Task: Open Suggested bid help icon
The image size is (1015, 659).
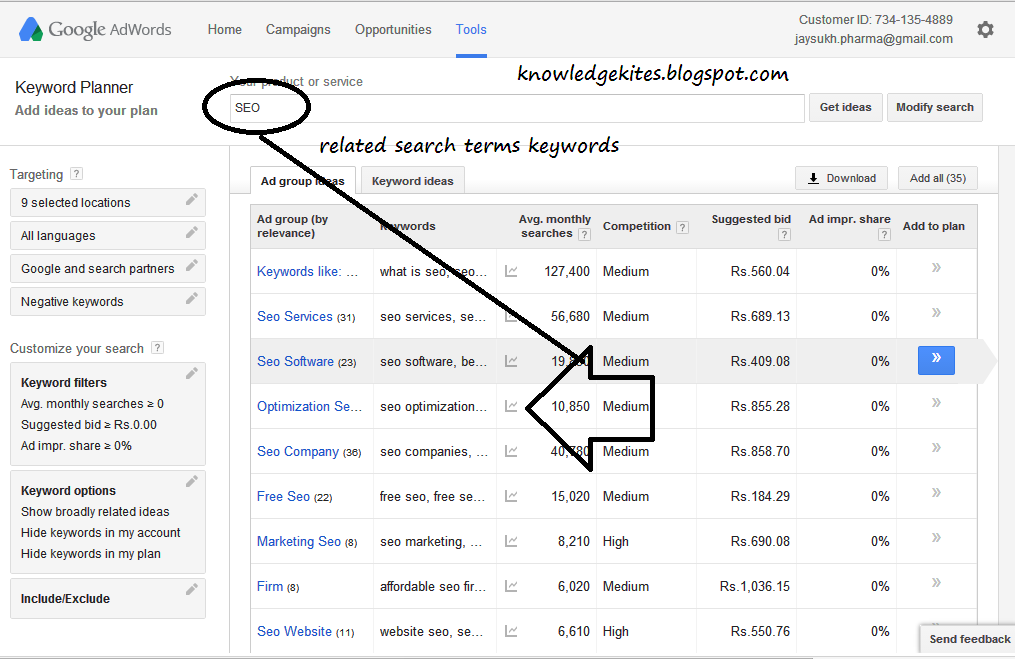Action: point(785,234)
